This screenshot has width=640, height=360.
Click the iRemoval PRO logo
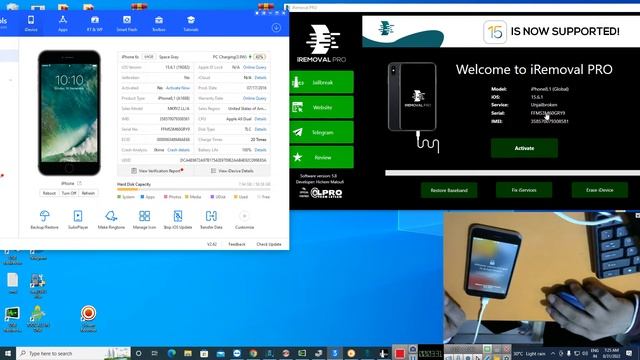pyautogui.click(x=322, y=43)
